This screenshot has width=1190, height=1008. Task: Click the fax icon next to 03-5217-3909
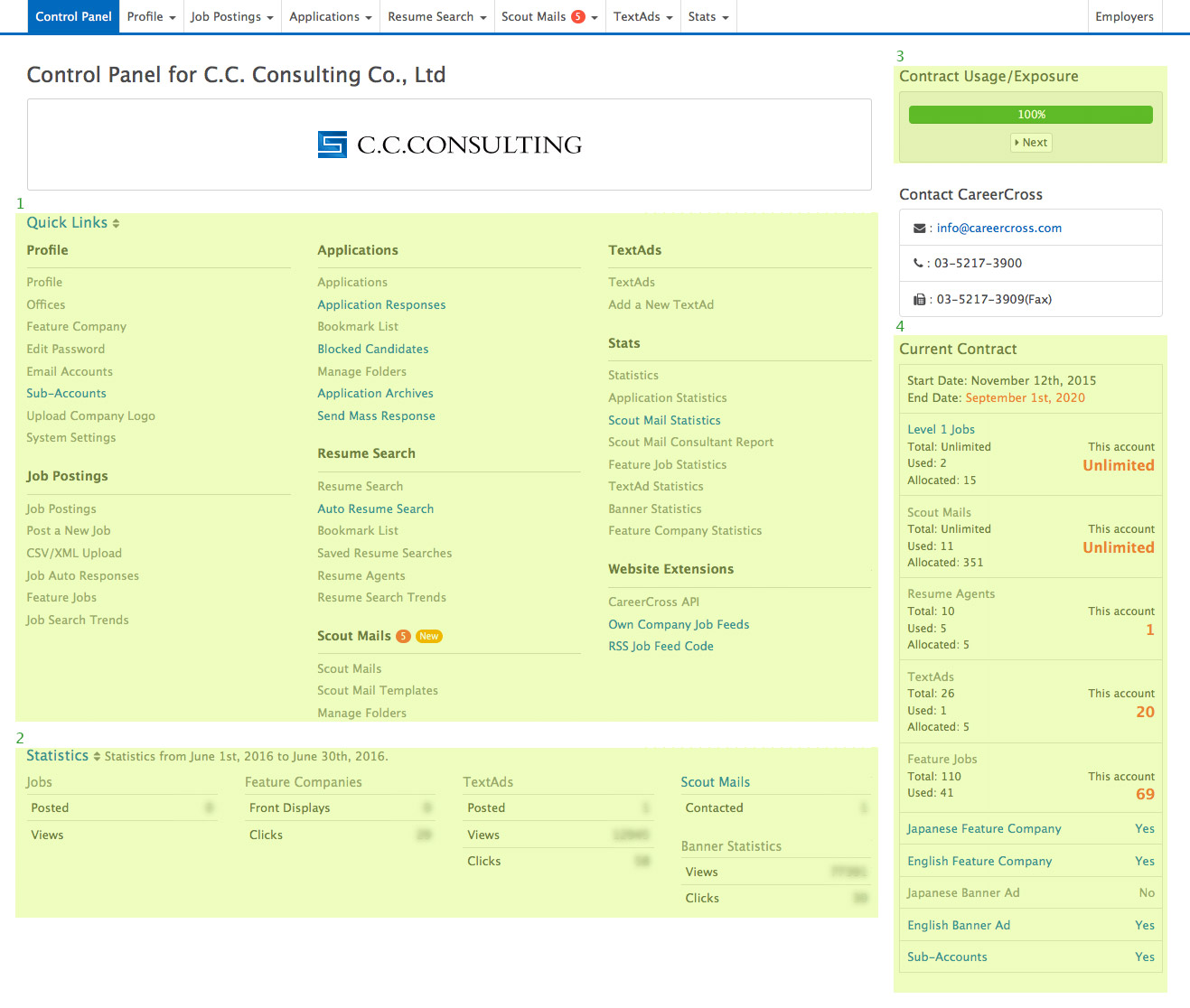click(x=920, y=299)
